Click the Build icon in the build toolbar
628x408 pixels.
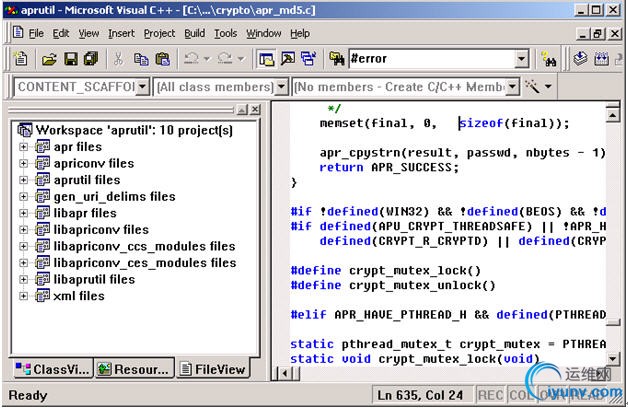click(x=601, y=59)
